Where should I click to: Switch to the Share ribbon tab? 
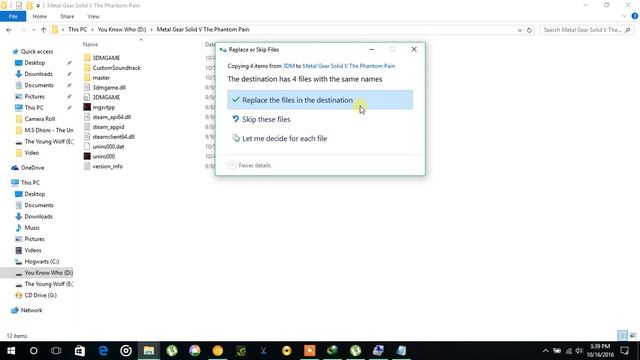(x=67, y=16)
